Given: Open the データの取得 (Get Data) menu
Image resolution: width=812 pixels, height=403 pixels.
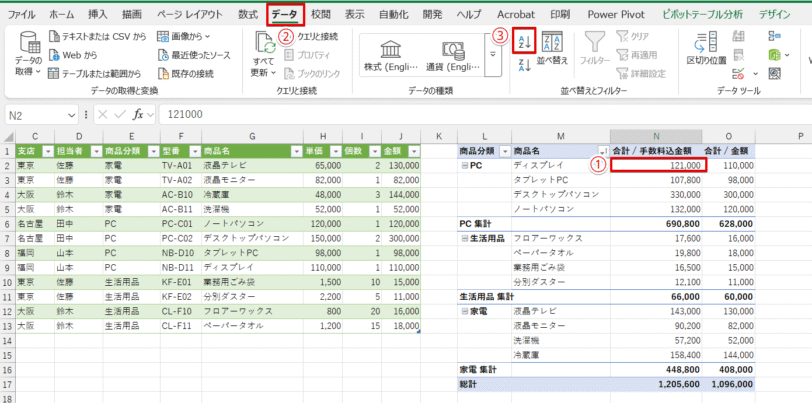Looking at the screenshot, I should (x=27, y=55).
